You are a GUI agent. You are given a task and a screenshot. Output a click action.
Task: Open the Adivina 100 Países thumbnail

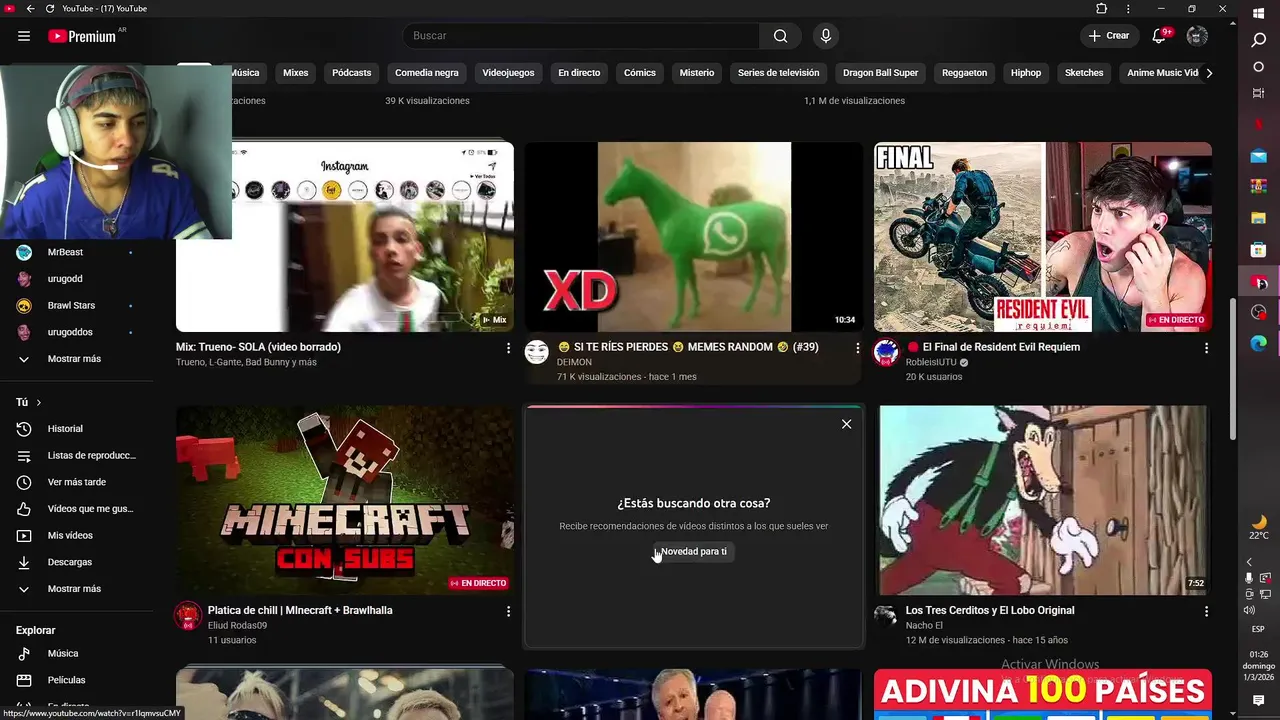1043,694
